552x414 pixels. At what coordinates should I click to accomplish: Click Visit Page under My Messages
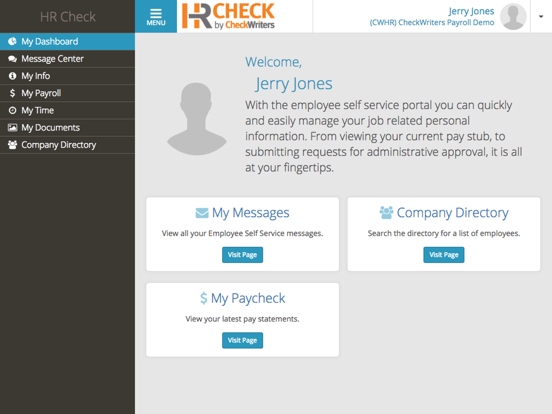click(x=242, y=255)
